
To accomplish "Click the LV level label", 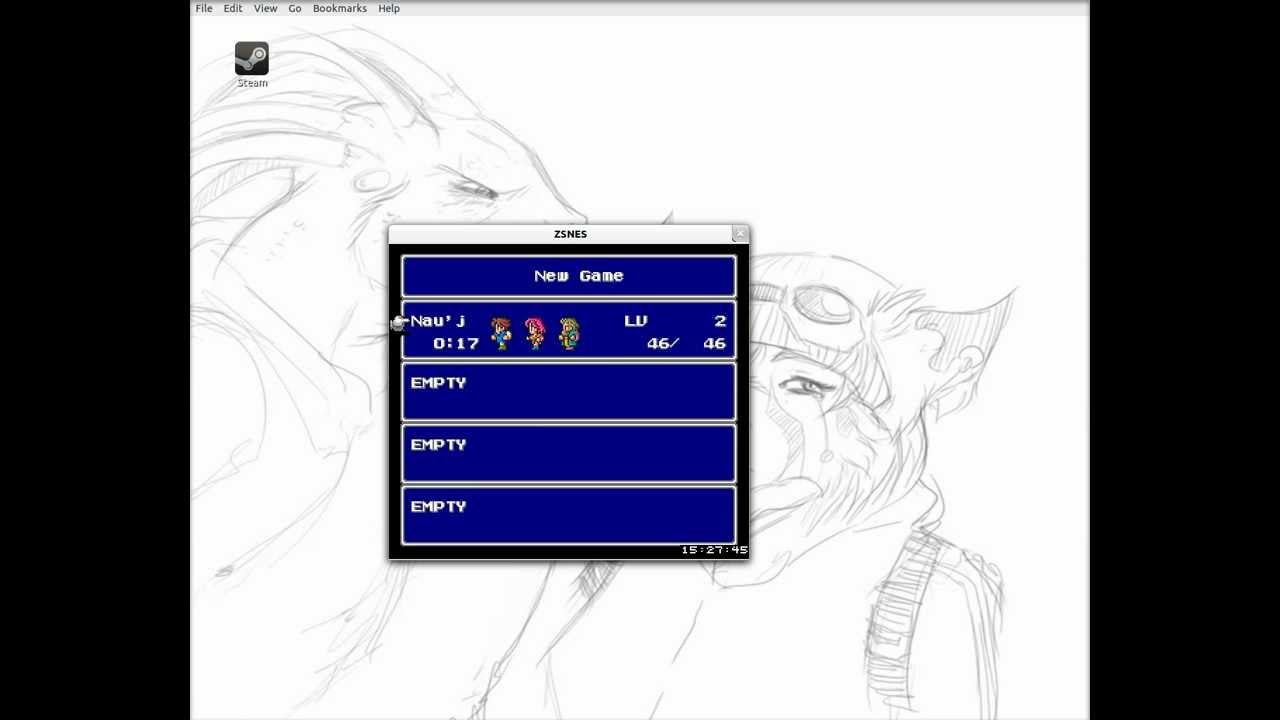I will pyautogui.click(x=636, y=321).
